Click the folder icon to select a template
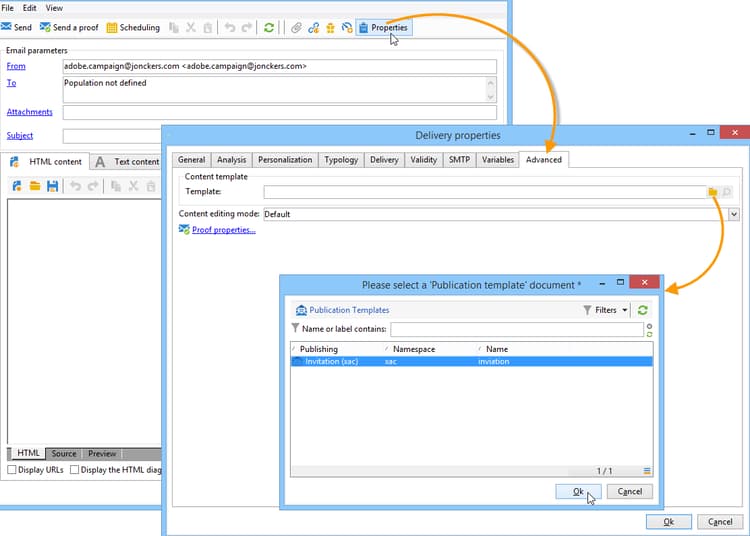This screenshot has width=750, height=536. [x=713, y=192]
